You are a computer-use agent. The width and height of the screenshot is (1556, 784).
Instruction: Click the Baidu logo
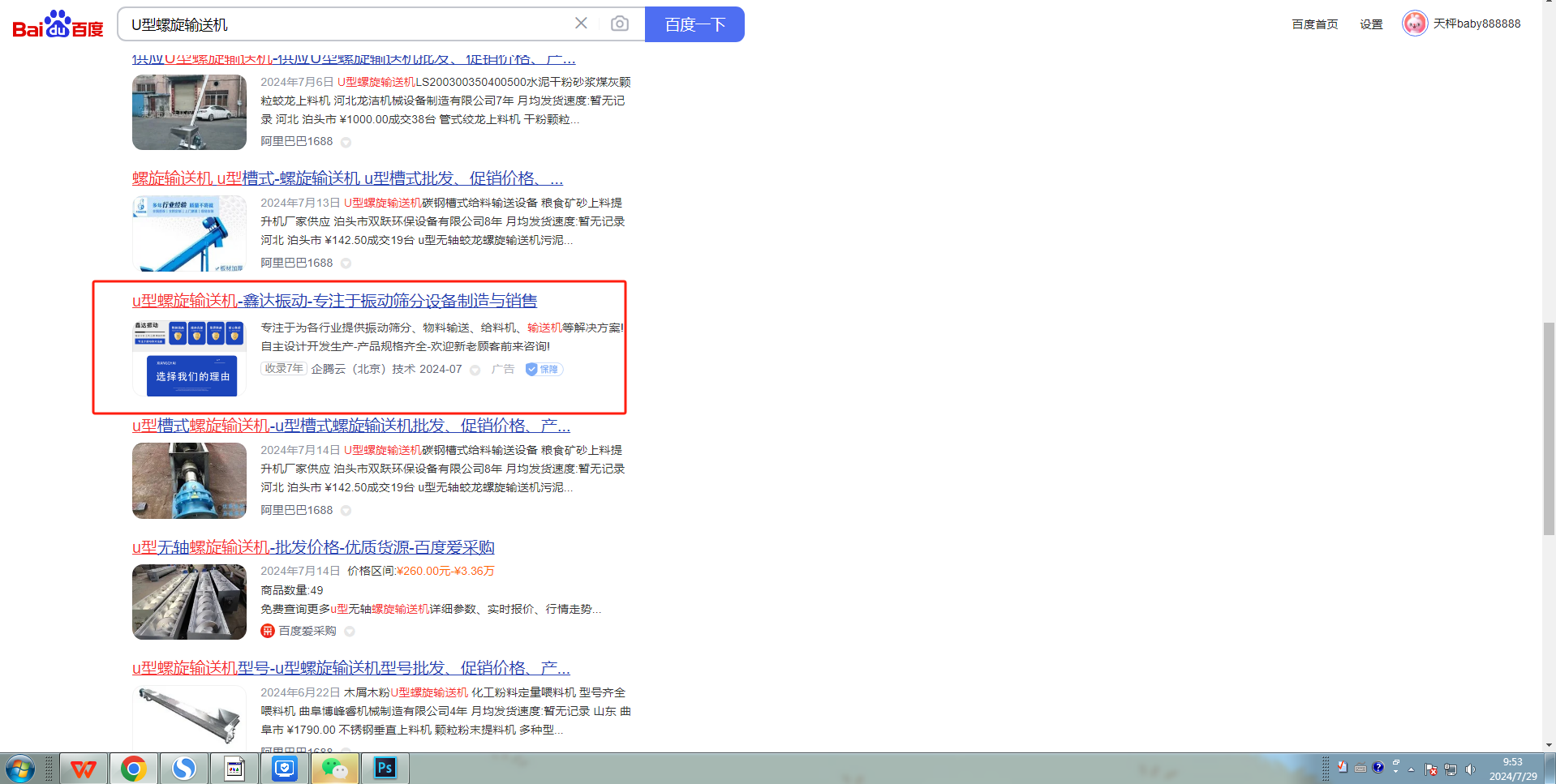(58, 24)
